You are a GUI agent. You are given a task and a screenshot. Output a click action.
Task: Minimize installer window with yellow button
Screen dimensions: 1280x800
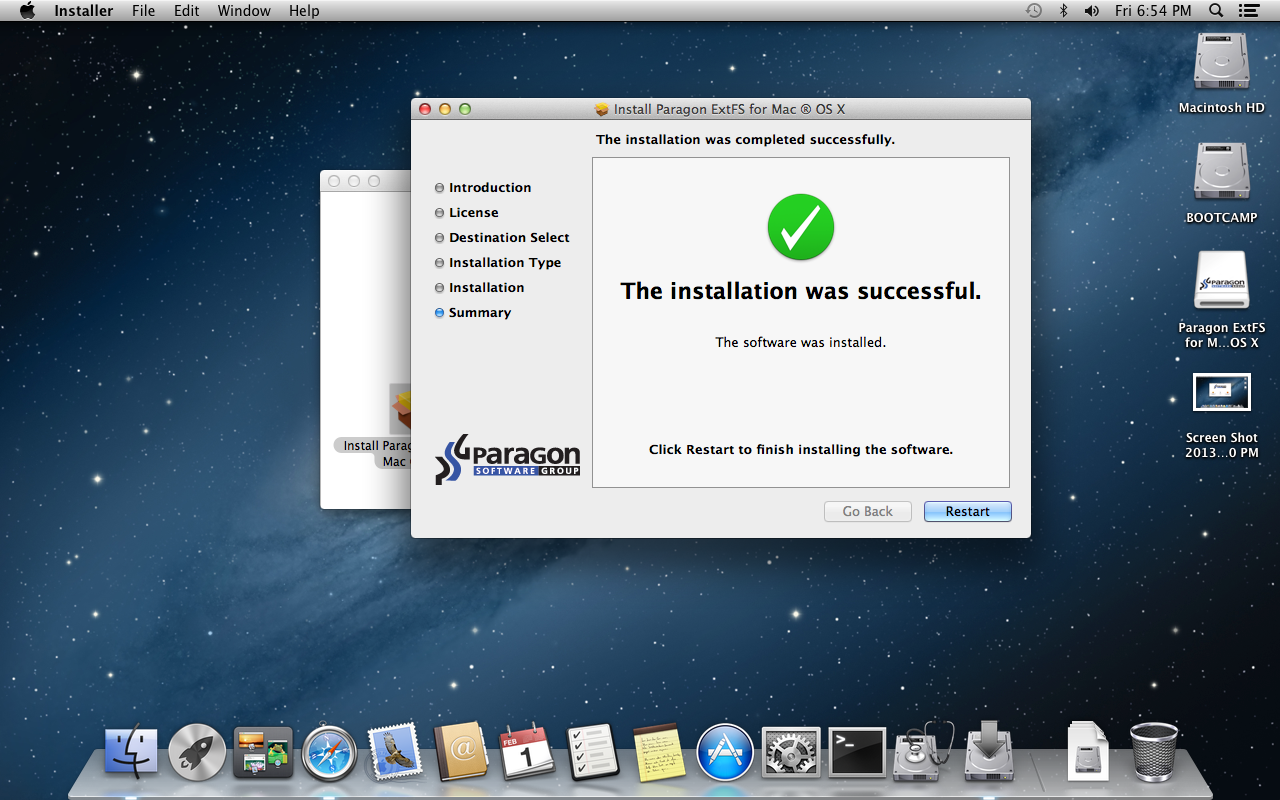coord(445,109)
